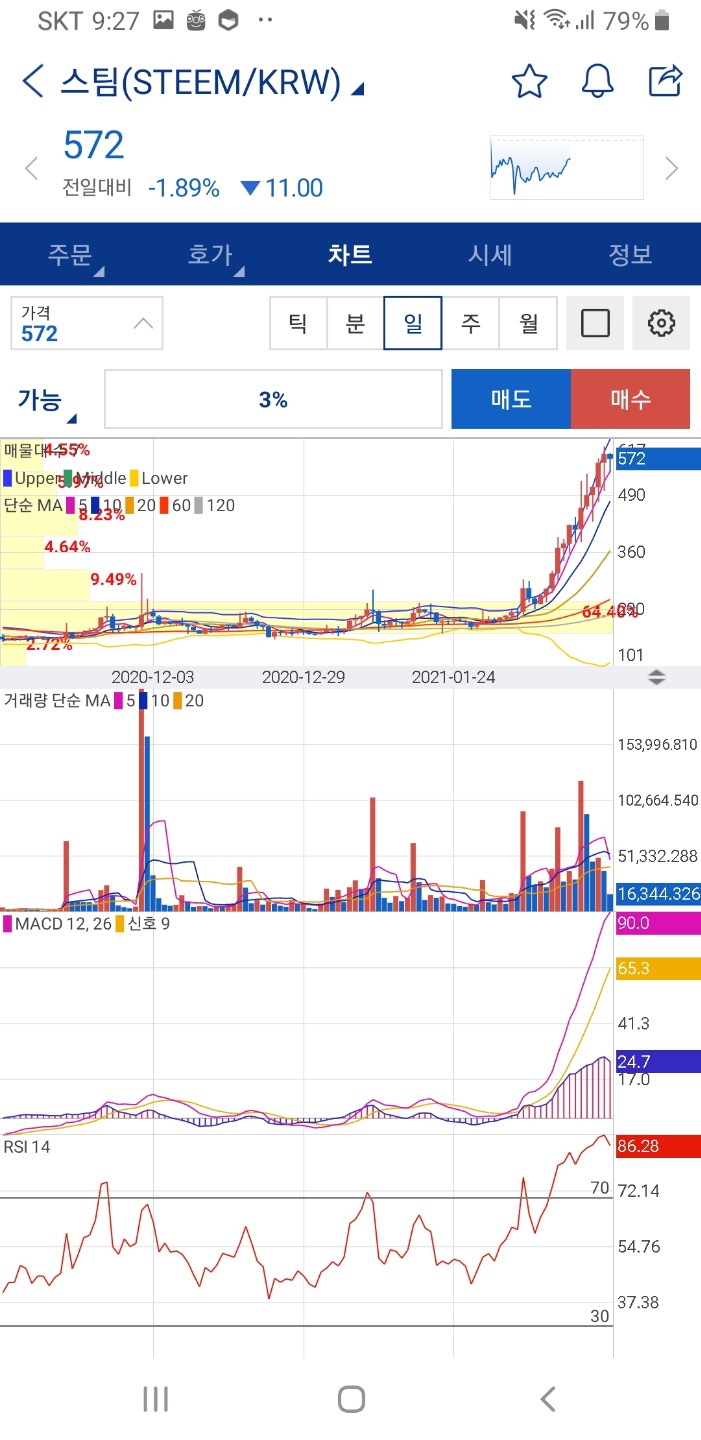701x1440 pixels.
Task: Open price alerts bell icon
Action: (597, 81)
